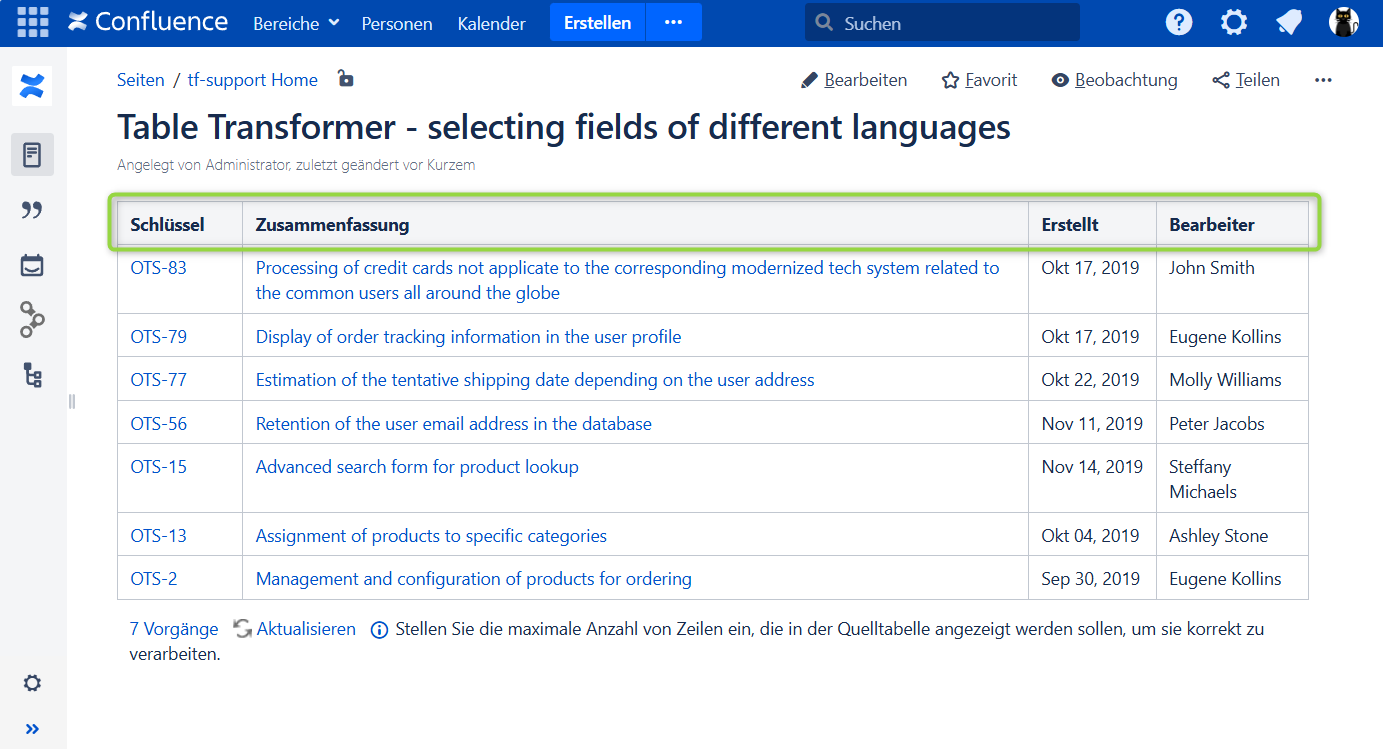Click the page tree icon in sidebar
The height and width of the screenshot is (749, 1383).
(32, 375)
